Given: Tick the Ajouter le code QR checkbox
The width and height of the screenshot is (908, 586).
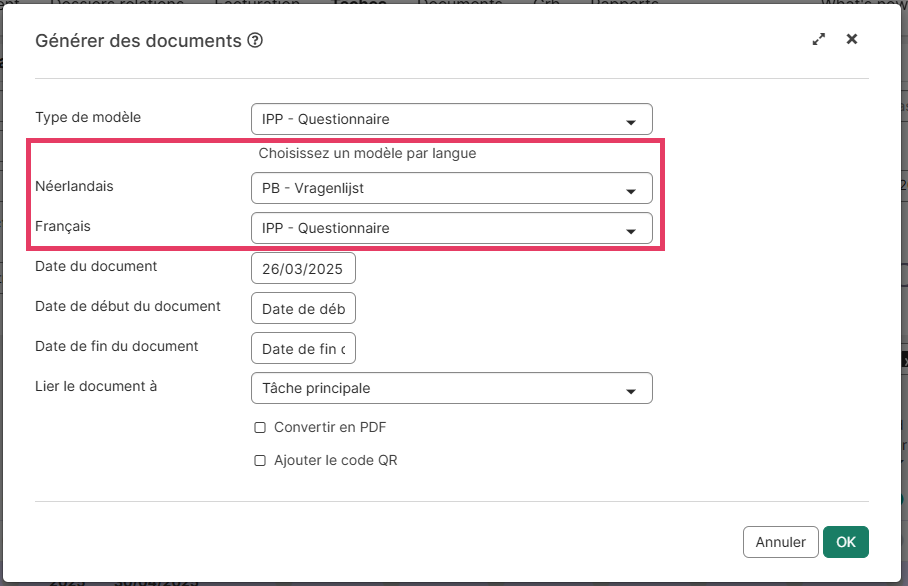Looking at the screenshot, I should click(x=260, y=461).
